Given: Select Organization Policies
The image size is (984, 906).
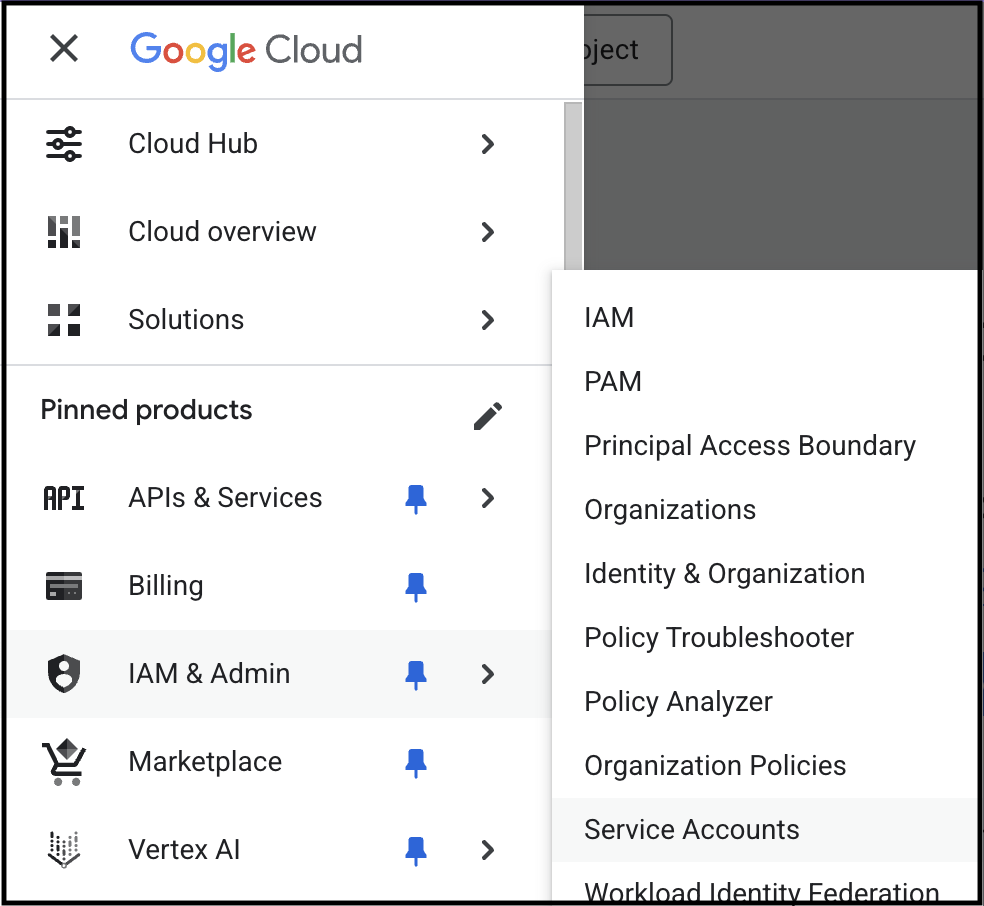Looking at the screenshot, I should coord(764,765).
